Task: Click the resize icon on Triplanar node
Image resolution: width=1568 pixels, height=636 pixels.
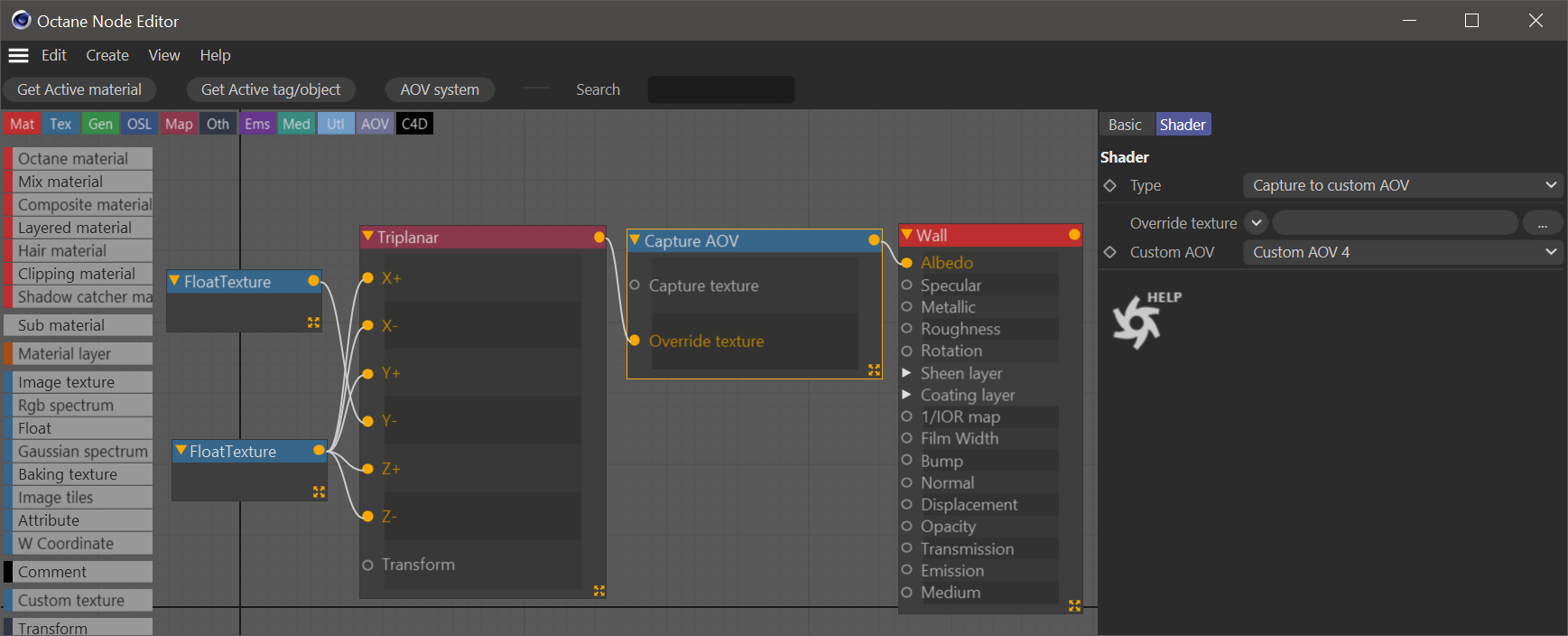Action: coord(599,591)
